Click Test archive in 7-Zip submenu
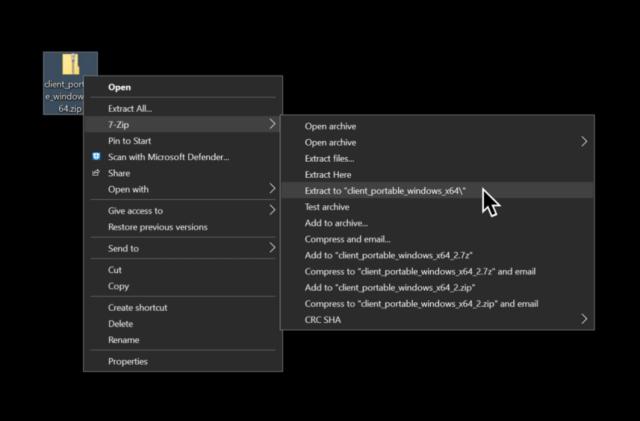Viewport: 640px width, 421px height. tap(327, 207)
